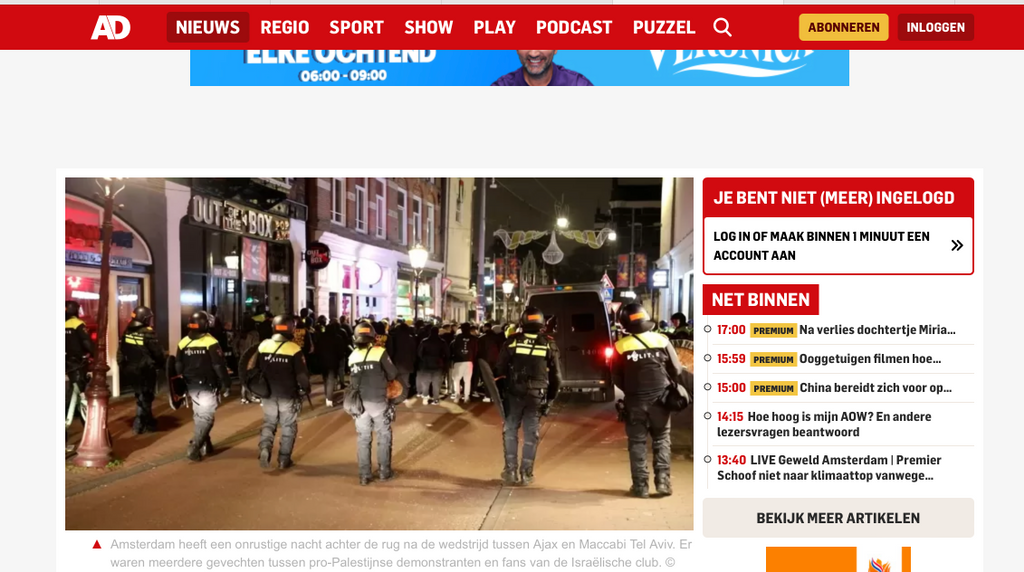
Task: Click the PREMIUM badge on the 17:00 item
Action: tap(773, 331)
